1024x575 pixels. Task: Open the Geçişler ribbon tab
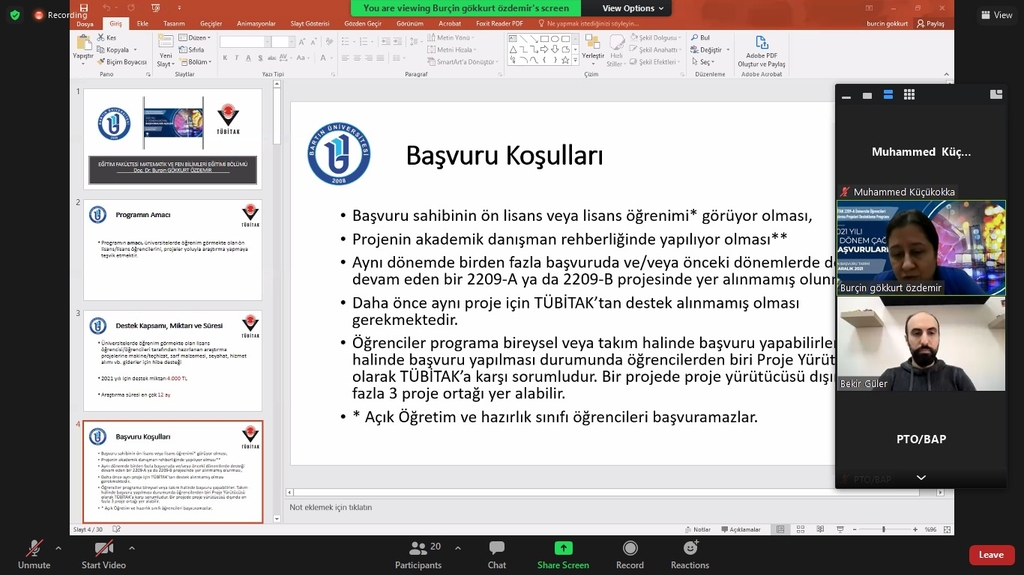211,24
